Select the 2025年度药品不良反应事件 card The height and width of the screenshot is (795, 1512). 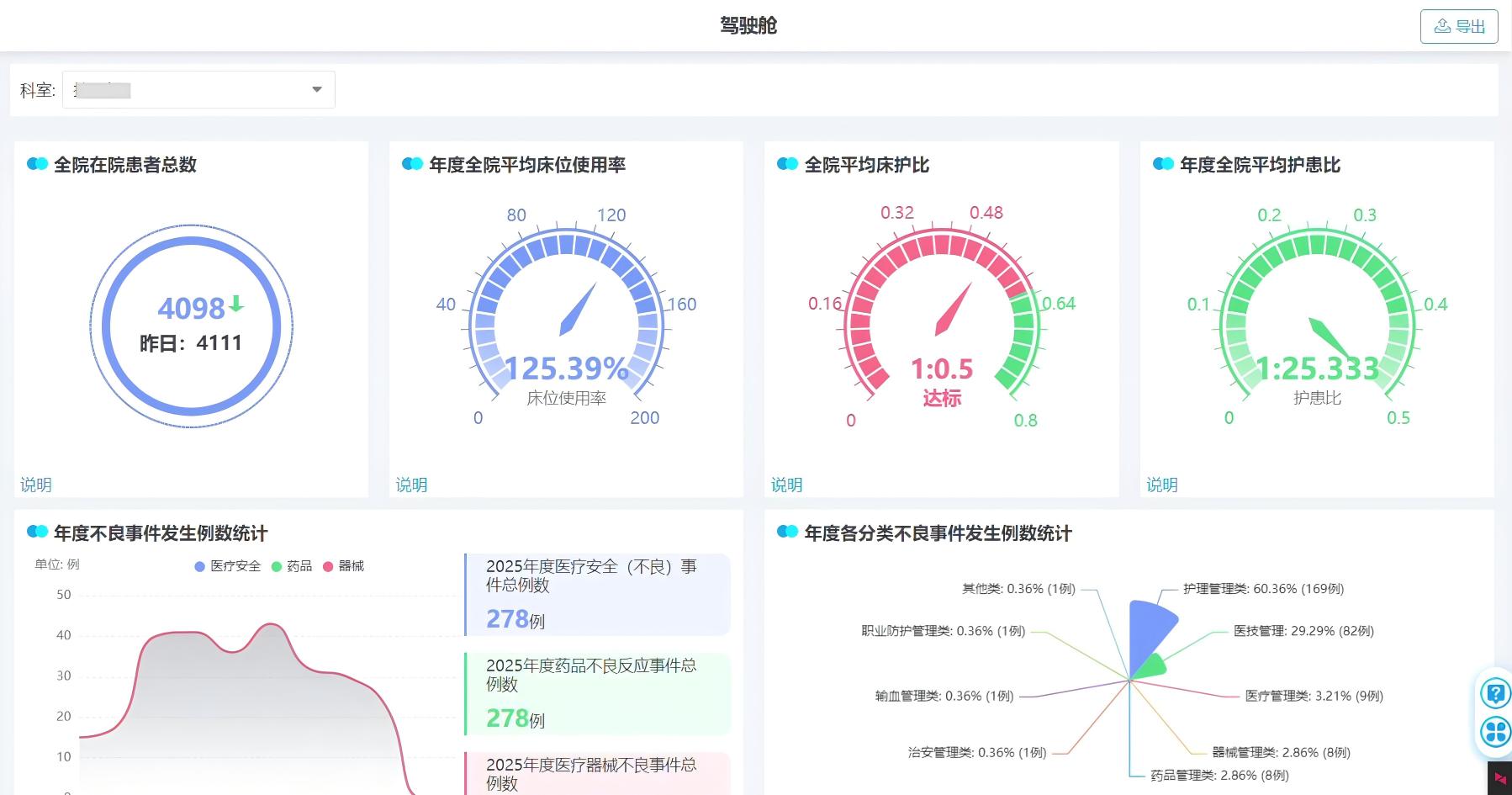pyautogui.click(x=597, y=694)
